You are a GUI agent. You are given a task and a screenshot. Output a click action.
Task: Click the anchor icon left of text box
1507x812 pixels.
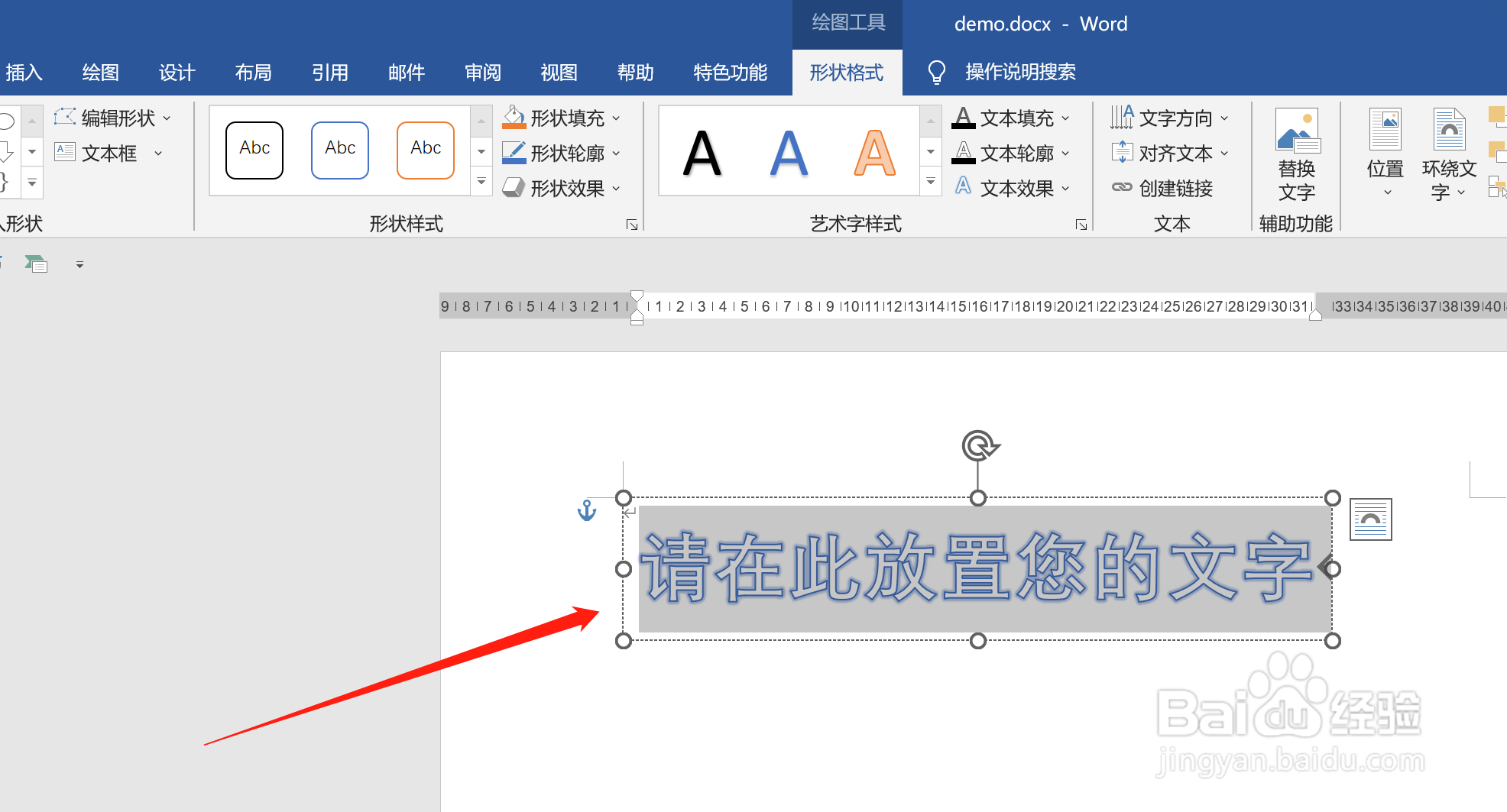point(586,510)
